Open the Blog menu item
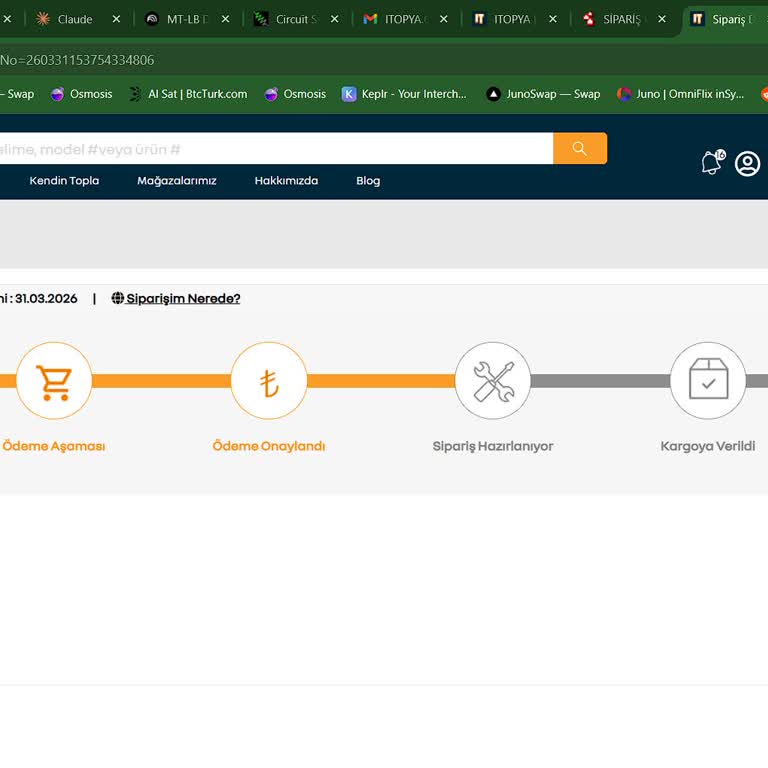Viewport: 768px width, 768px height. click(x=368, y=181)
